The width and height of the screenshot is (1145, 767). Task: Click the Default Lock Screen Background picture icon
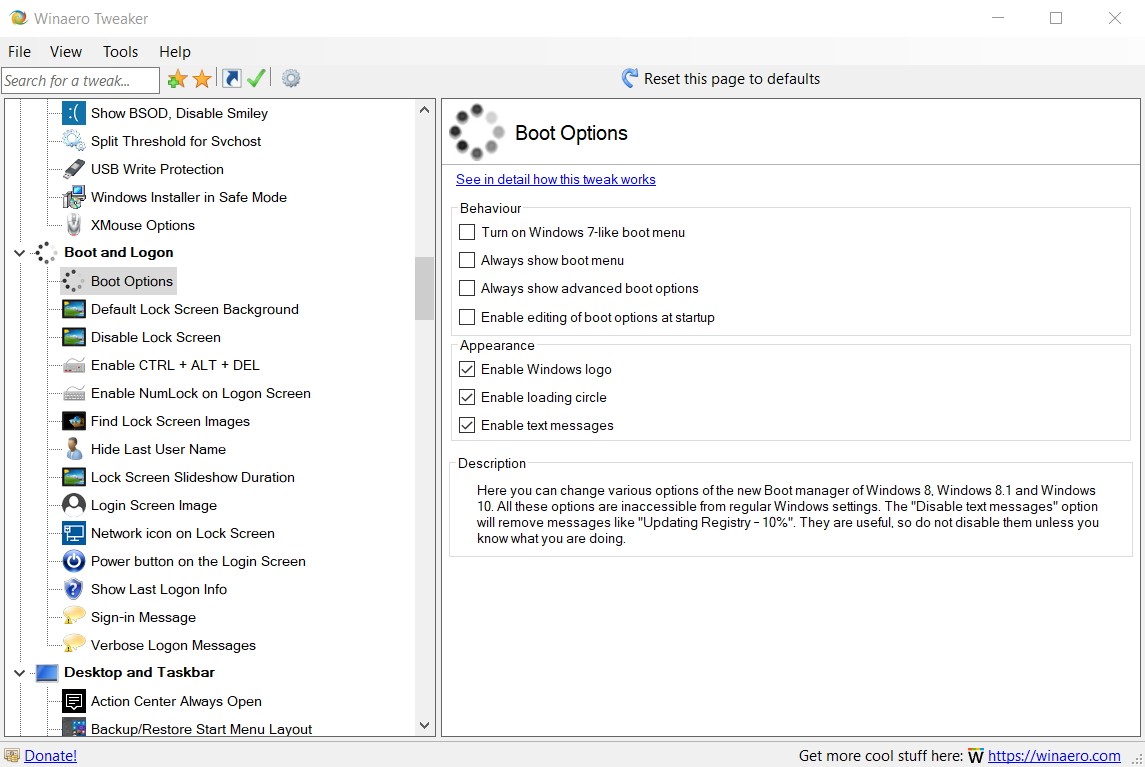point(74,309)
